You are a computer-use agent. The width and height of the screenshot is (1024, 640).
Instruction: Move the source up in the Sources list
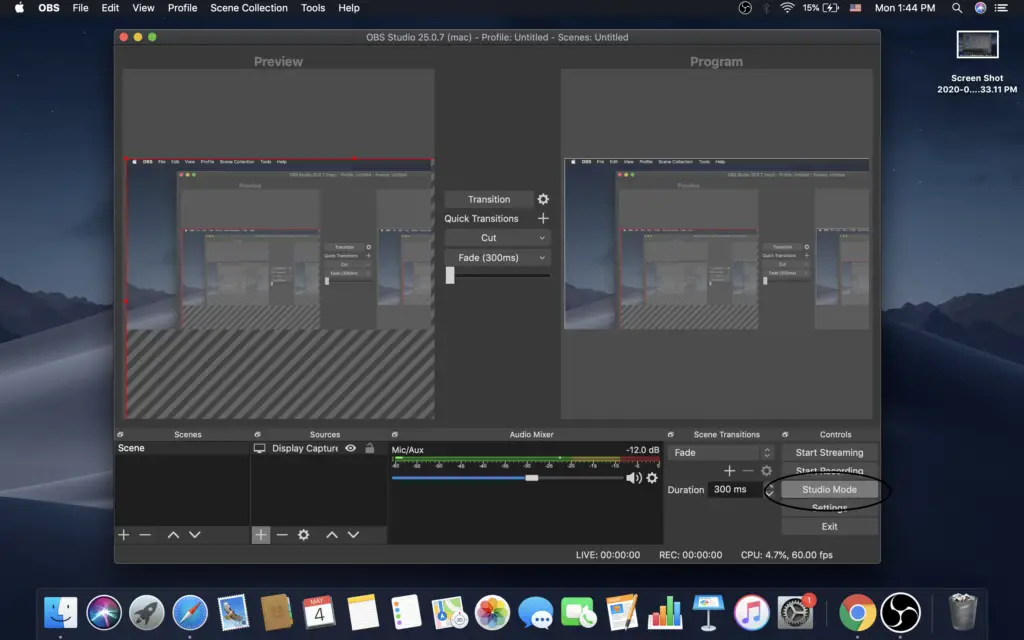pyautogui.click(x=332, y=535)
